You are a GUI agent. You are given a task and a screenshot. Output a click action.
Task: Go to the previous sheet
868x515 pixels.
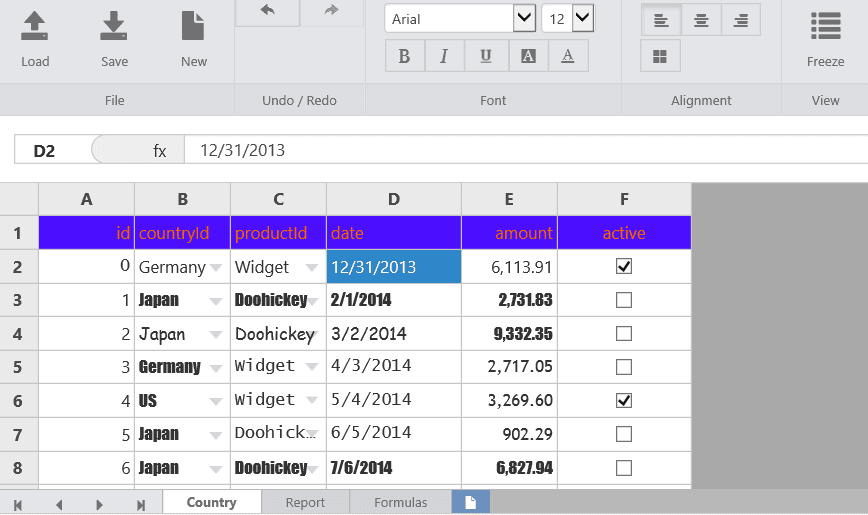[x=59, y=505]
